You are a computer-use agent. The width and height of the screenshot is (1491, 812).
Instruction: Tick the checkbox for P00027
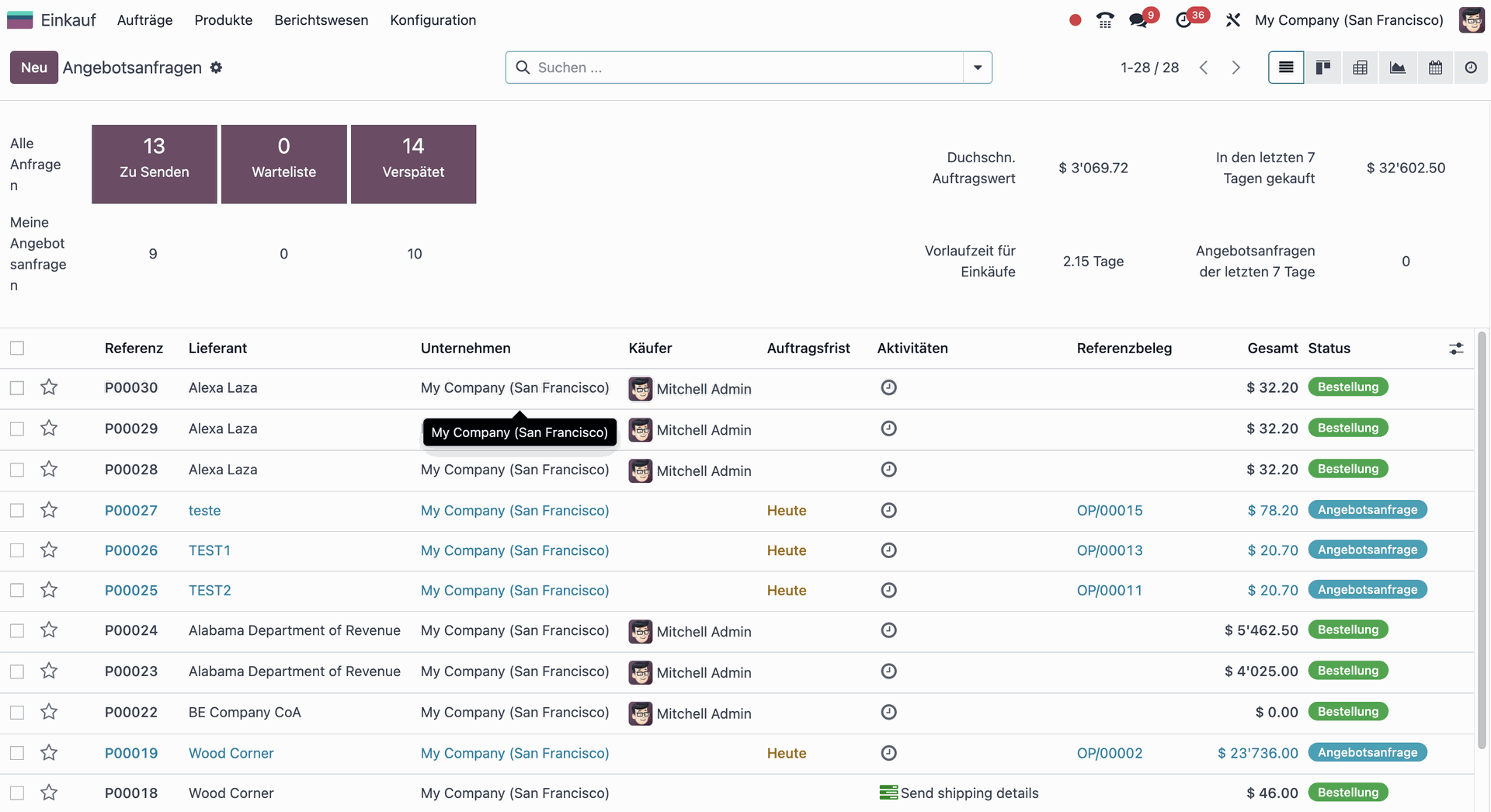(17, 510)
